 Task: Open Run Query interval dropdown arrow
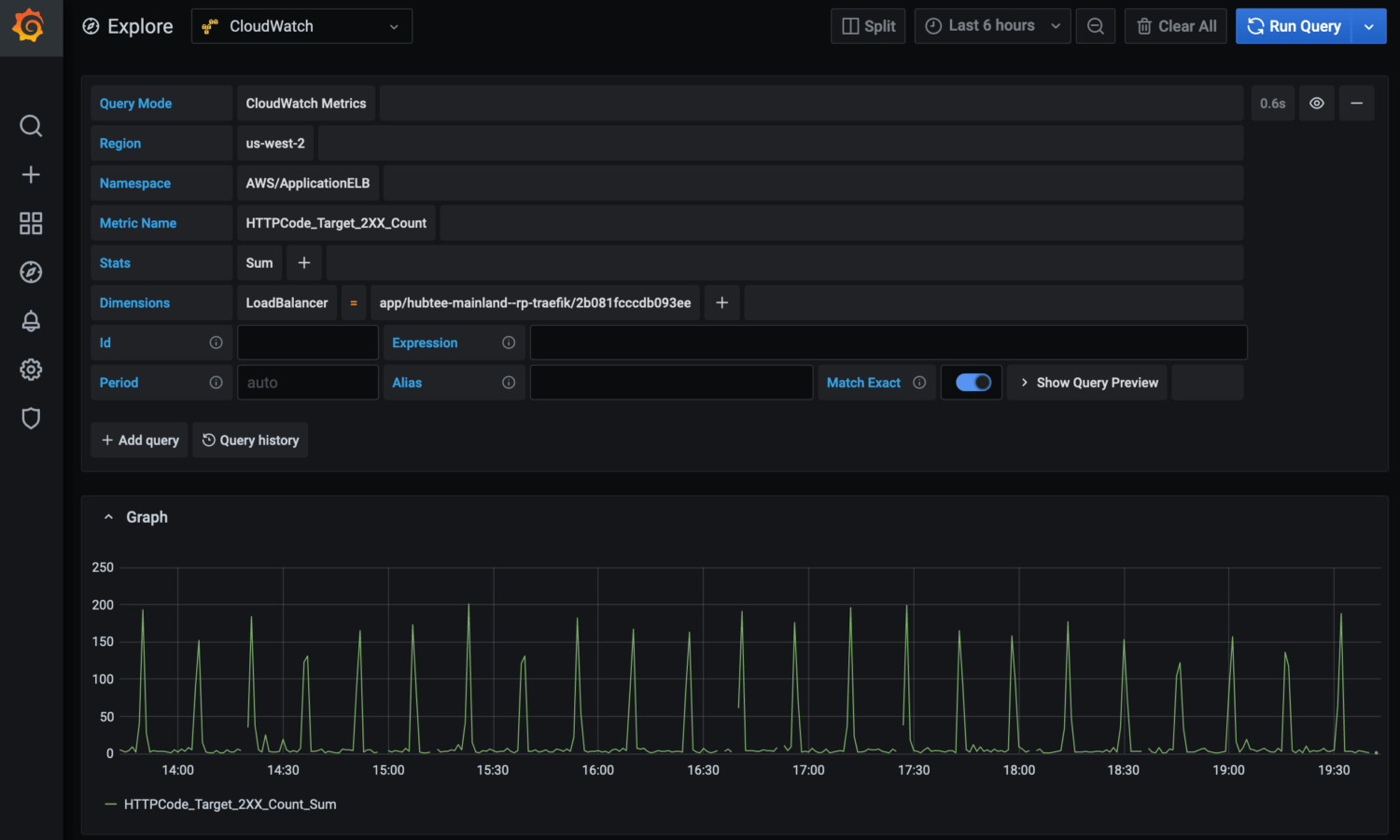pos(1369,26)
